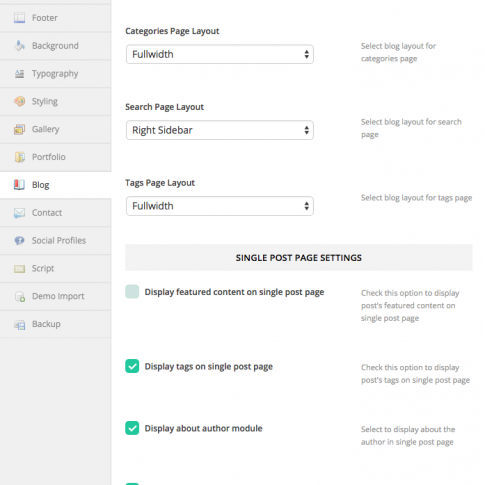Image resolution: width=485 pixels, height=485 pixels.
Task: Click the Typography icon in sidebar
Action: tap(19, 74)
